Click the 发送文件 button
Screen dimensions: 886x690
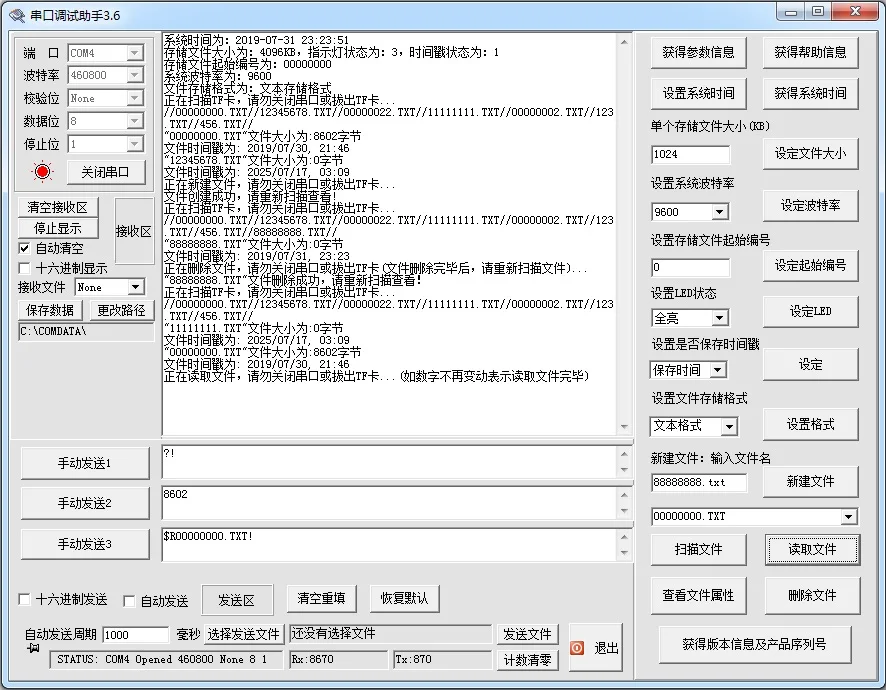(527, 634)
